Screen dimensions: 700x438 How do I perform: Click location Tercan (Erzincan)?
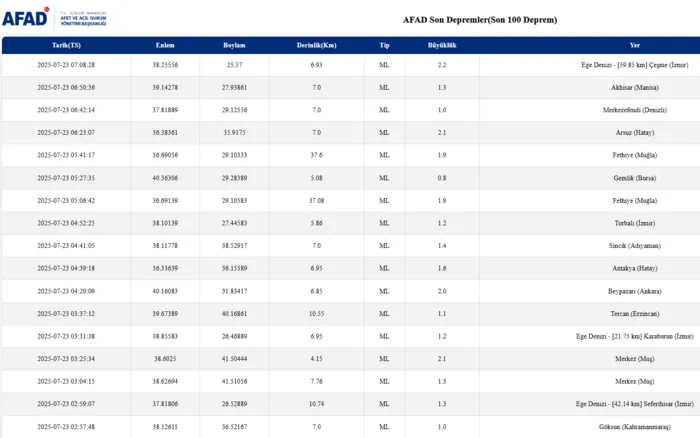[x=635, y=313]
